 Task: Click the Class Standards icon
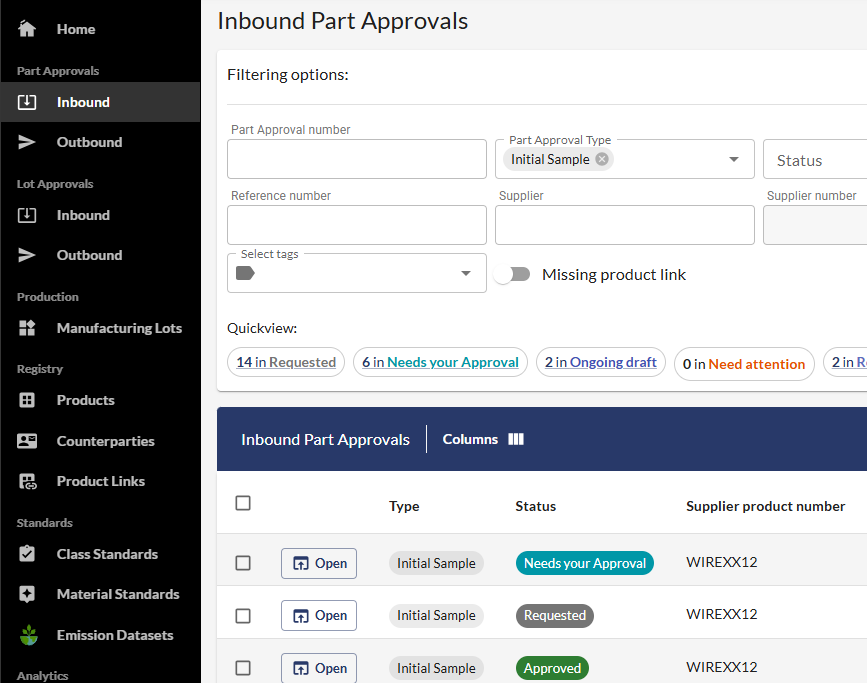coord(27,554)
